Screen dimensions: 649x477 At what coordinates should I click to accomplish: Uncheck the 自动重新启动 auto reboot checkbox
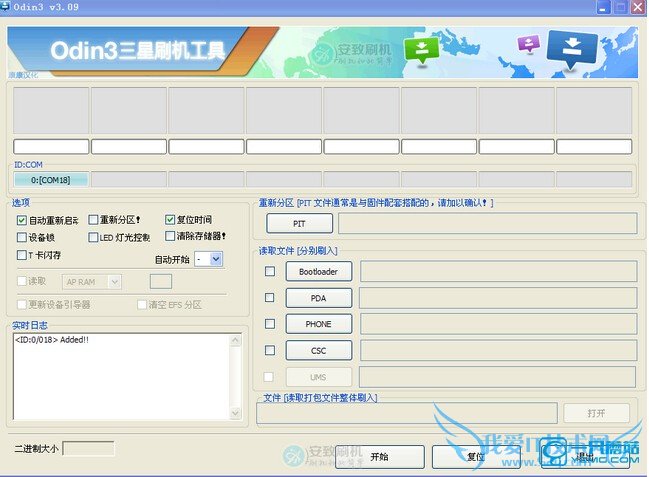pos(22,220)
